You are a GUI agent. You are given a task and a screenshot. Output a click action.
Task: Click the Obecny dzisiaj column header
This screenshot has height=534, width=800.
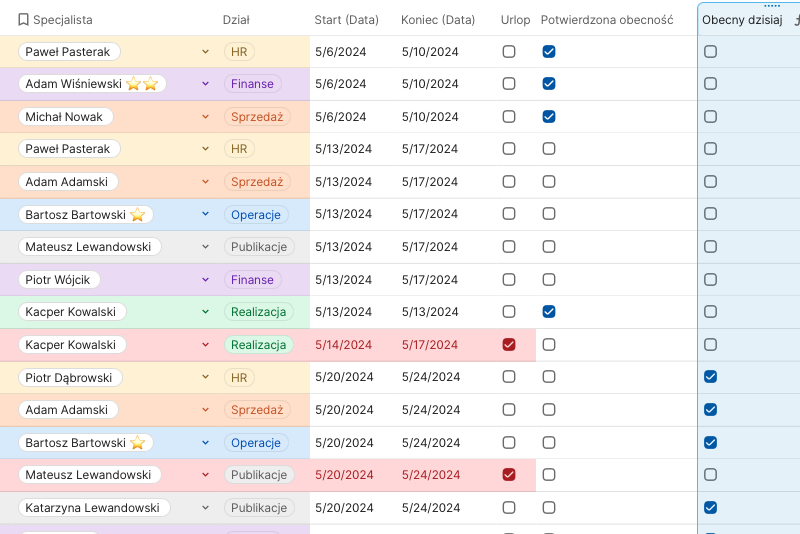coord(742,19)
